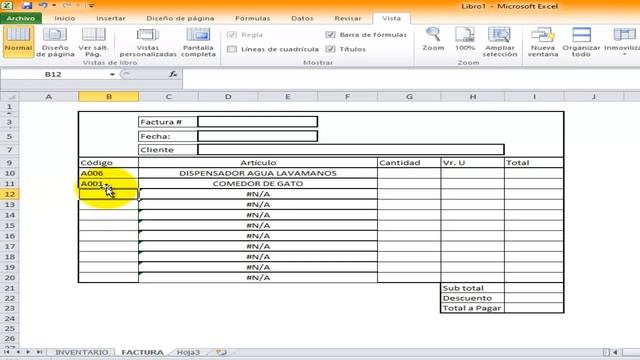
Task: Click the insert new worksheet icon
Action: click(221, 352)
